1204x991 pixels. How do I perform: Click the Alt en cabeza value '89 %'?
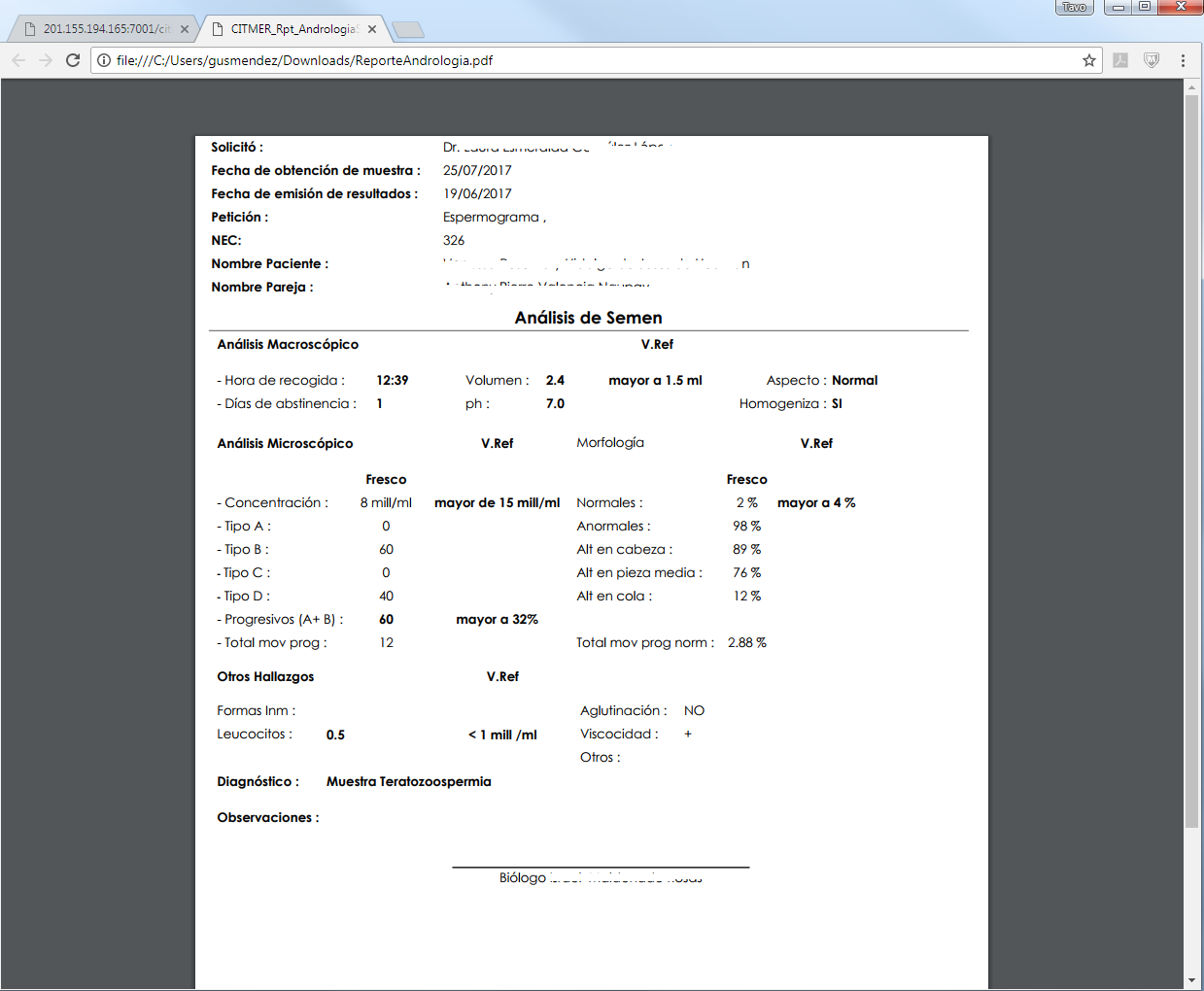pos(746,549)
